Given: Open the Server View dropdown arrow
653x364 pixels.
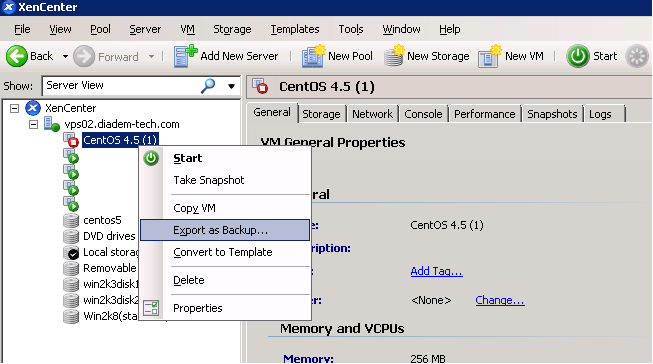Looking at the screenshot, I should click(231, 86).
